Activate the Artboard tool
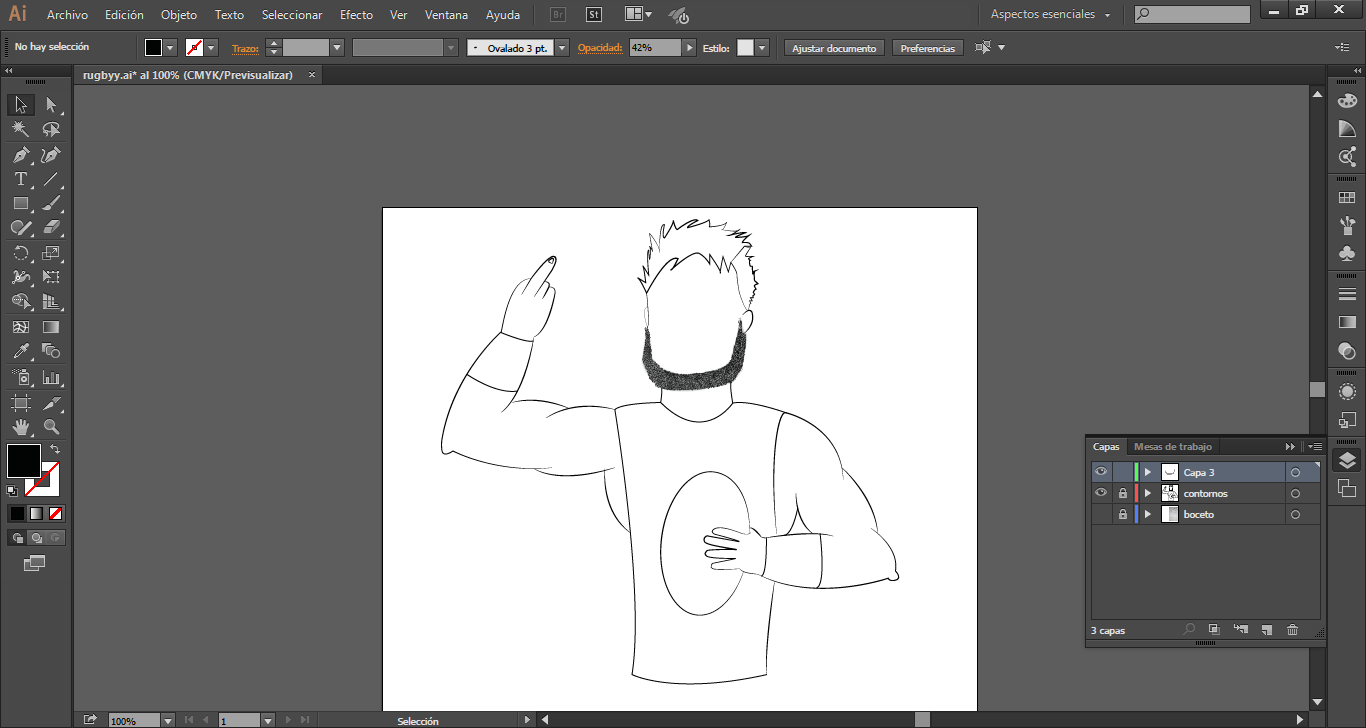This screenshot has width=1366, height=728. pos(21,402)
